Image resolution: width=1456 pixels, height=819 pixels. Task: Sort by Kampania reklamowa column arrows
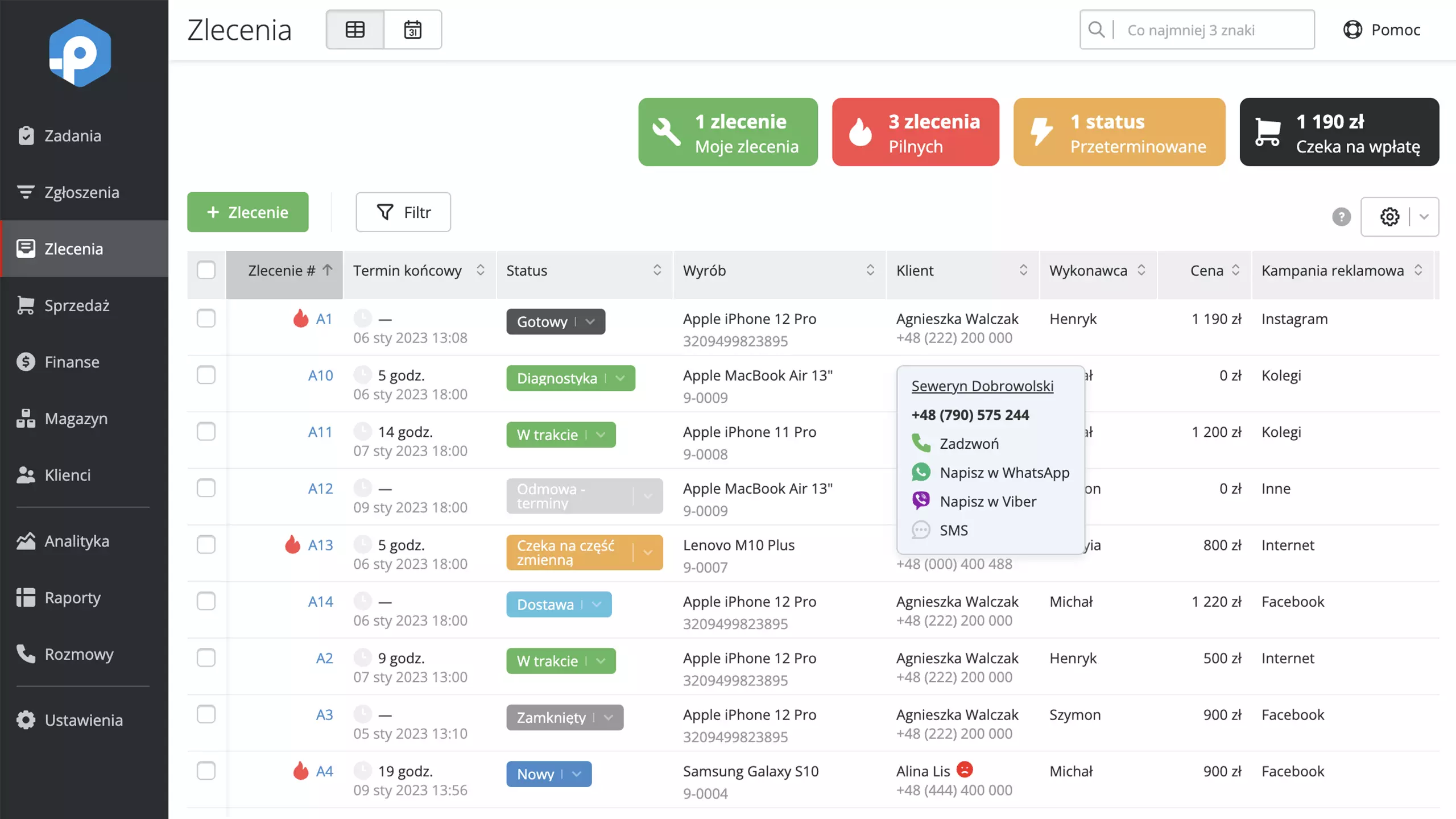point(1418,270)
